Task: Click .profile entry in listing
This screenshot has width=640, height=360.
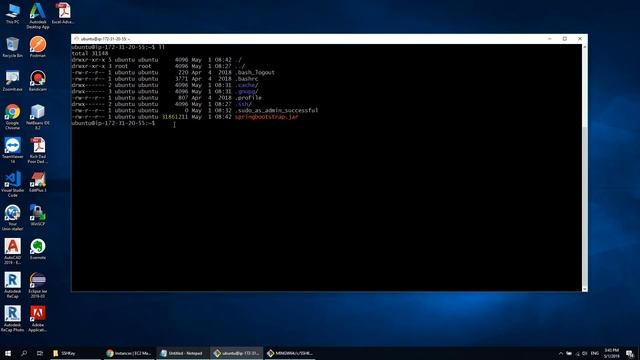Action: click(248, 98)
